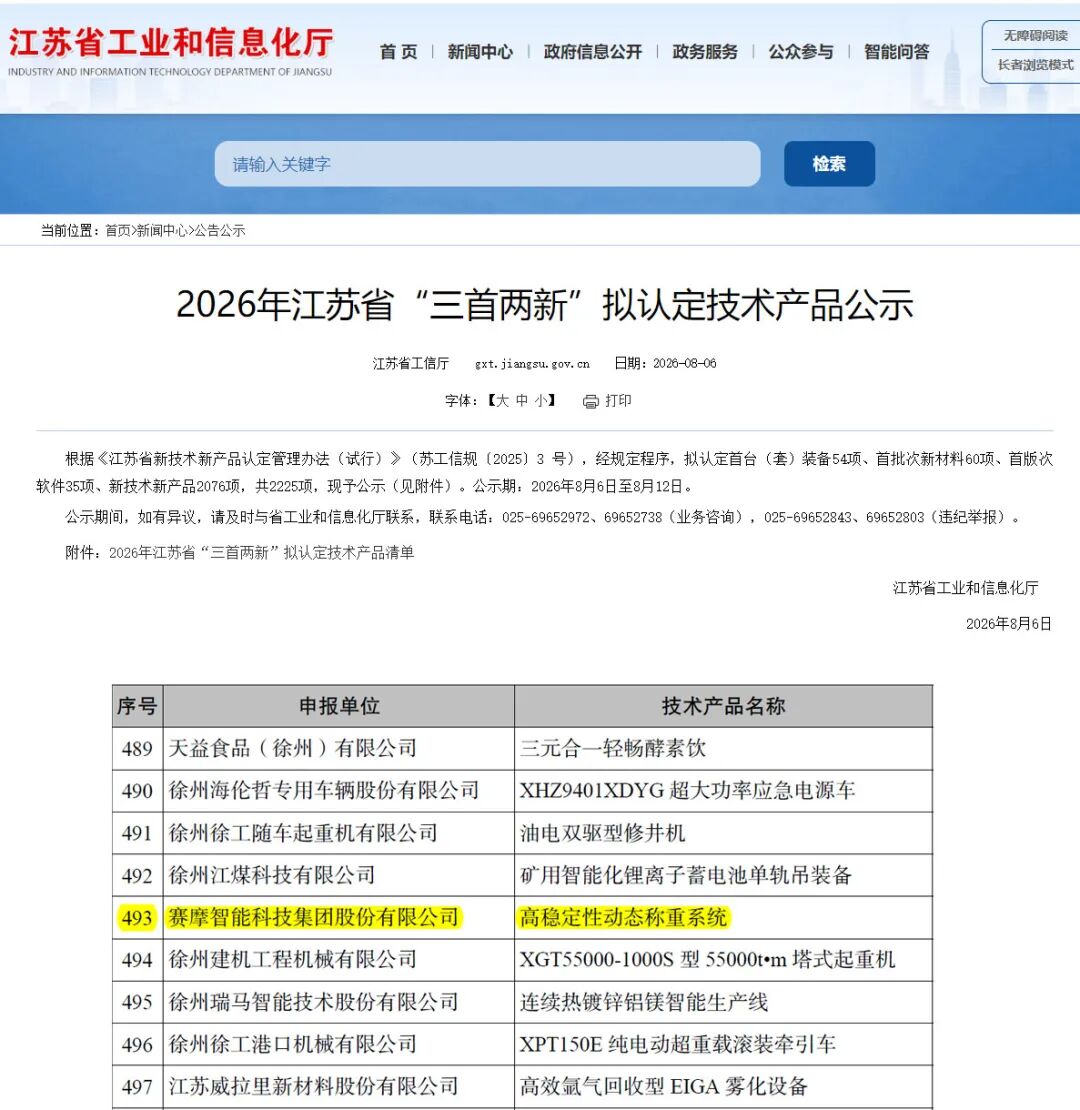Open 智能问答 from the navigation bar

click(x=897, y=52)
